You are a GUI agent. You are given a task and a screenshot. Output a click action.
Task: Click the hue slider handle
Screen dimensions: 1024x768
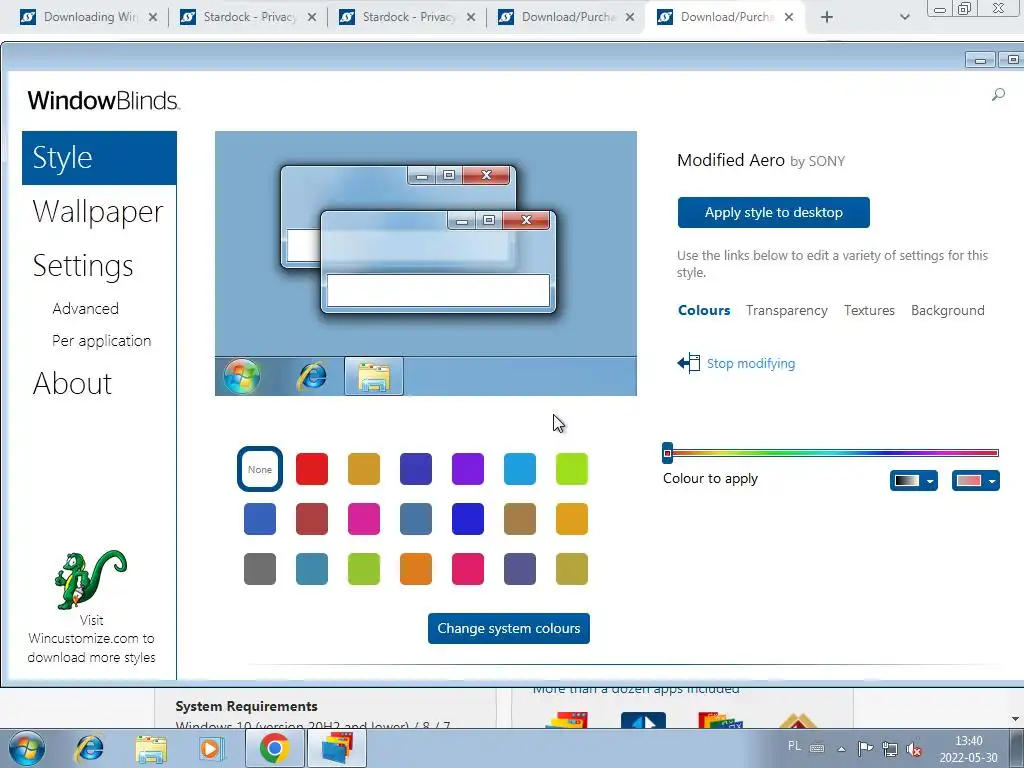[667, 452]
